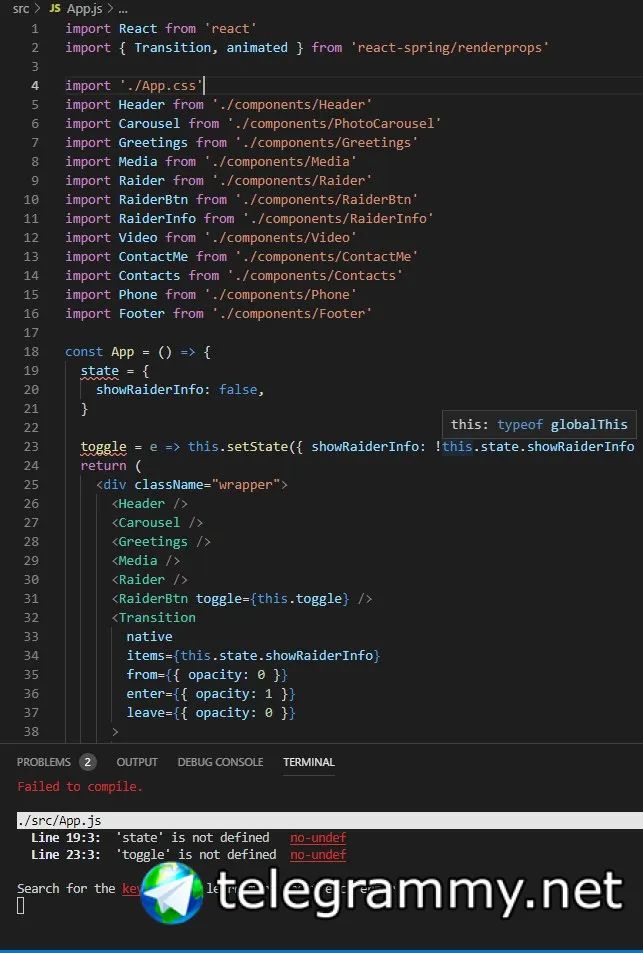Viewport: 643px width, 953px height.
Task: Select the TERMINAL panel tab
Action: (309, 762)
